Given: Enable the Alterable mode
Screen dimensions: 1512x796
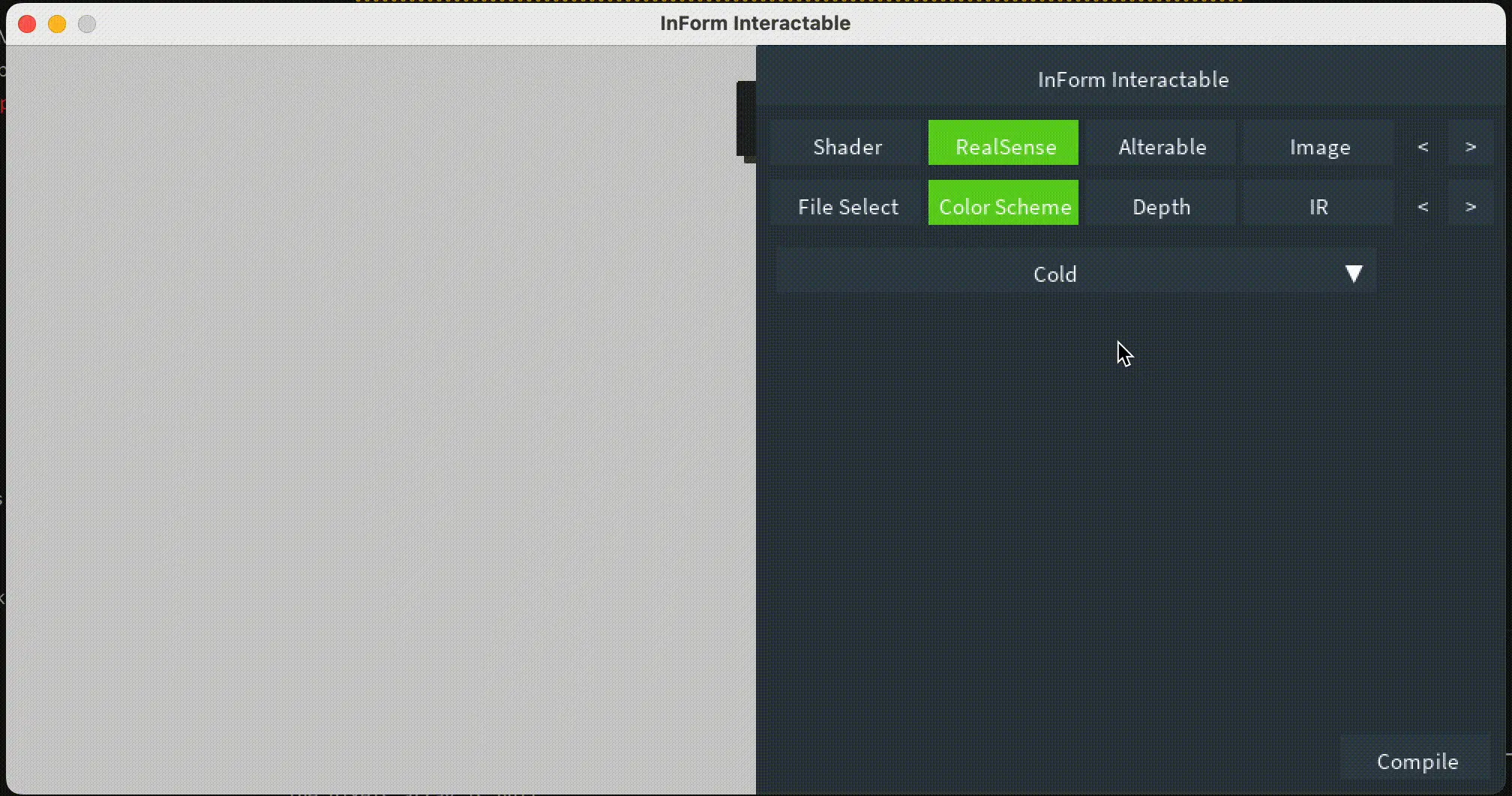Looking at the screenshot, I should click(1162, 146).
